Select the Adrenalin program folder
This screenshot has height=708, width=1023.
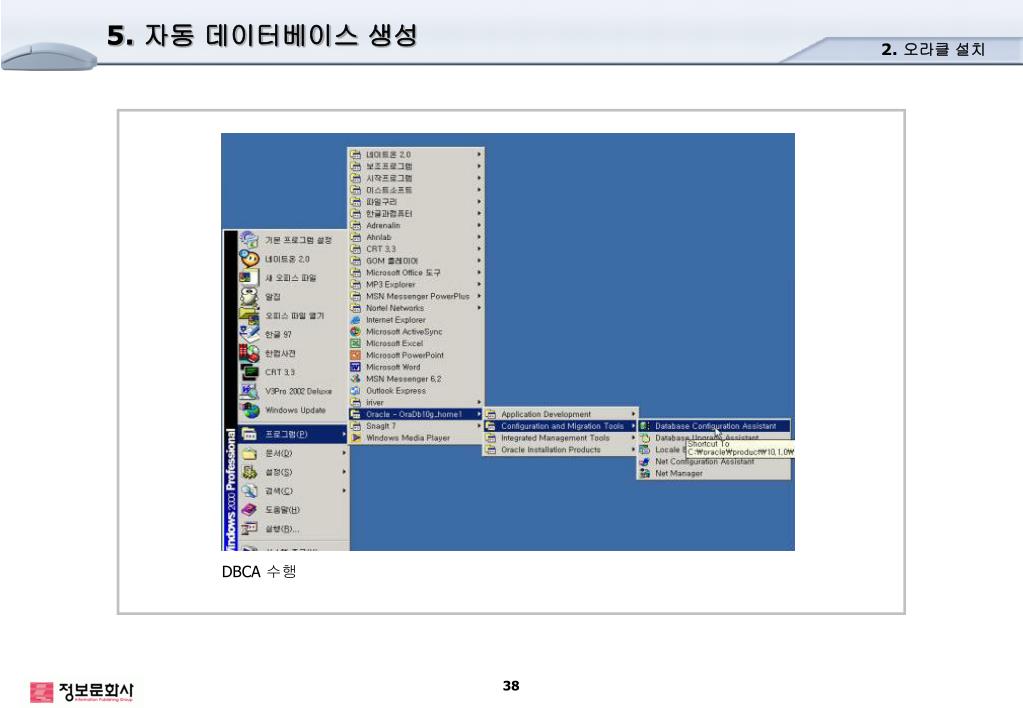416,225
